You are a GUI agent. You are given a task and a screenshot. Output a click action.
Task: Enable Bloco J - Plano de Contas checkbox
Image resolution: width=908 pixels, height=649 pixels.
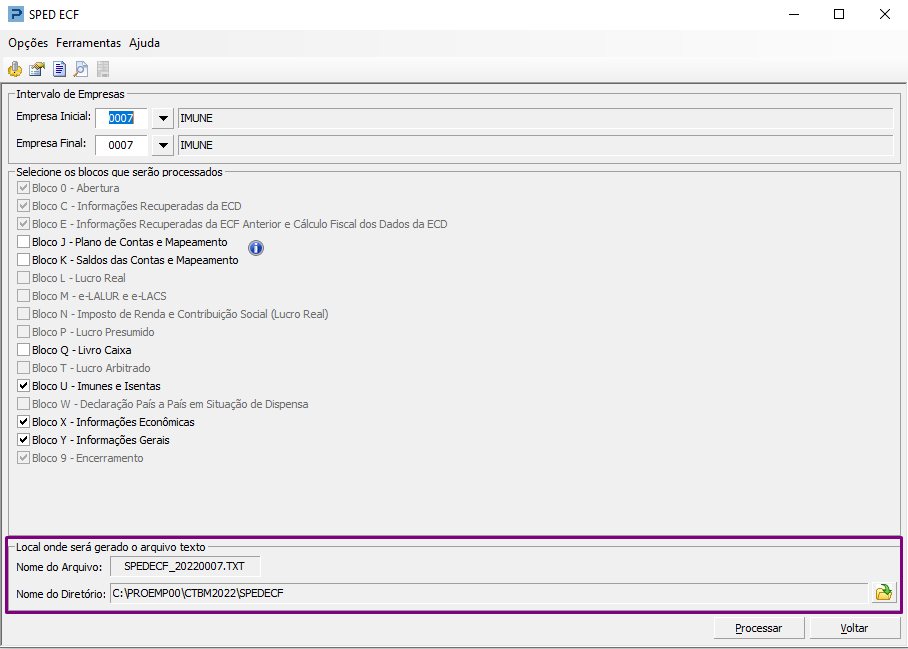pyautogui.click(x=23, y=242)
